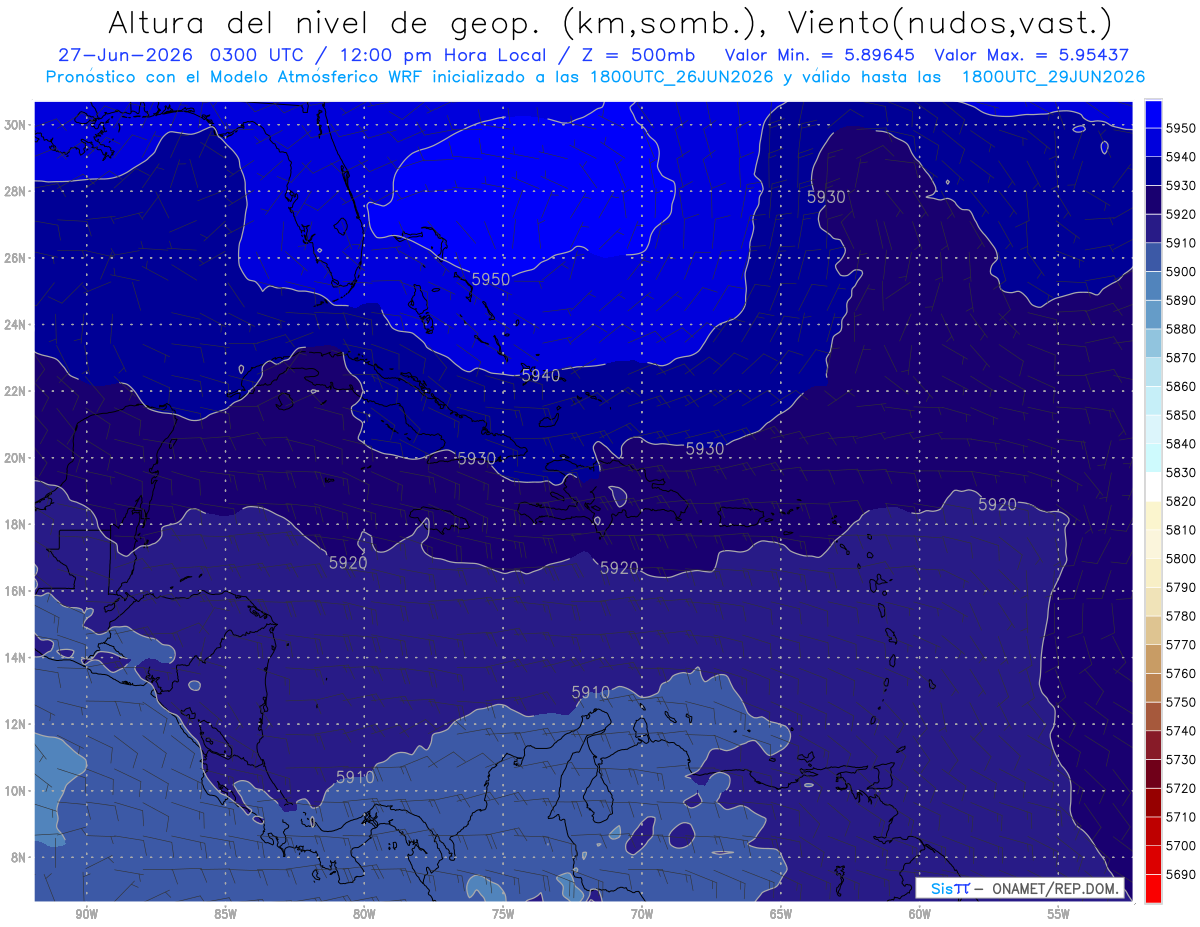The width and height of the screenshot is (1200, 927).
Task: Click the 75W longitude axis label
Action: pos(503,914)
